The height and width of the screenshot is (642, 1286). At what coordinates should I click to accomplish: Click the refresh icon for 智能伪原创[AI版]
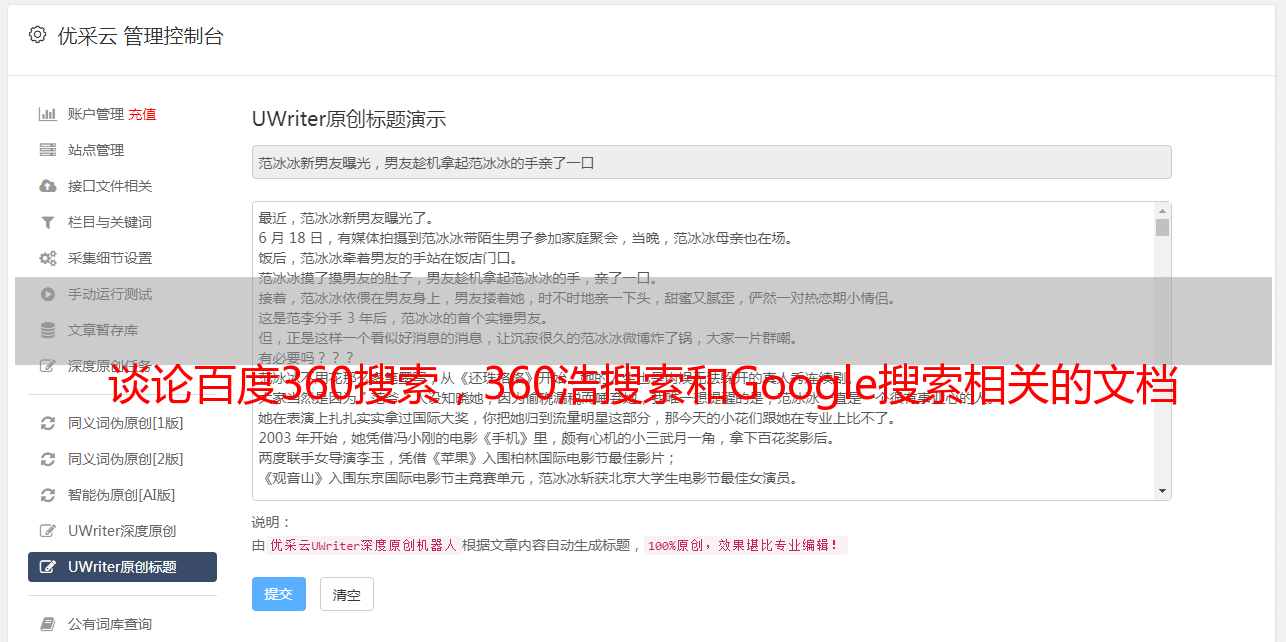[47, 495]
